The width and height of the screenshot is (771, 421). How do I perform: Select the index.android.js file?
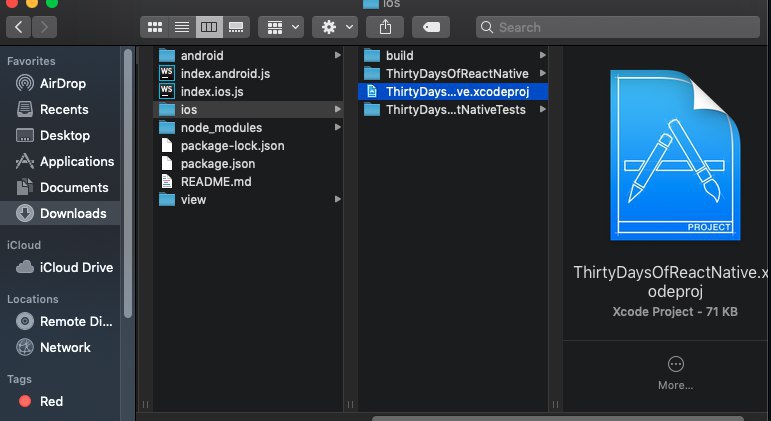(x=248, y=74)
